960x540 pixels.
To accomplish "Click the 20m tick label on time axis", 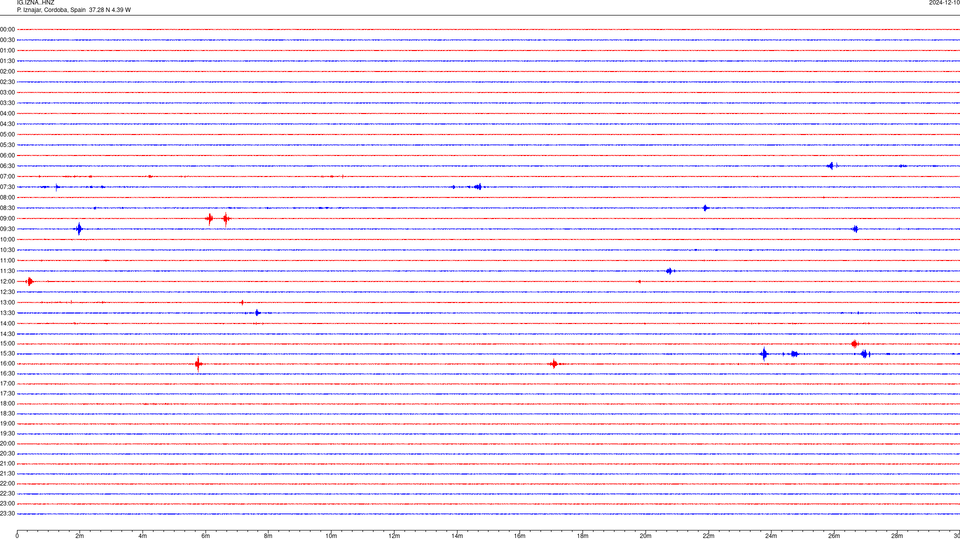I will point(645,536).
